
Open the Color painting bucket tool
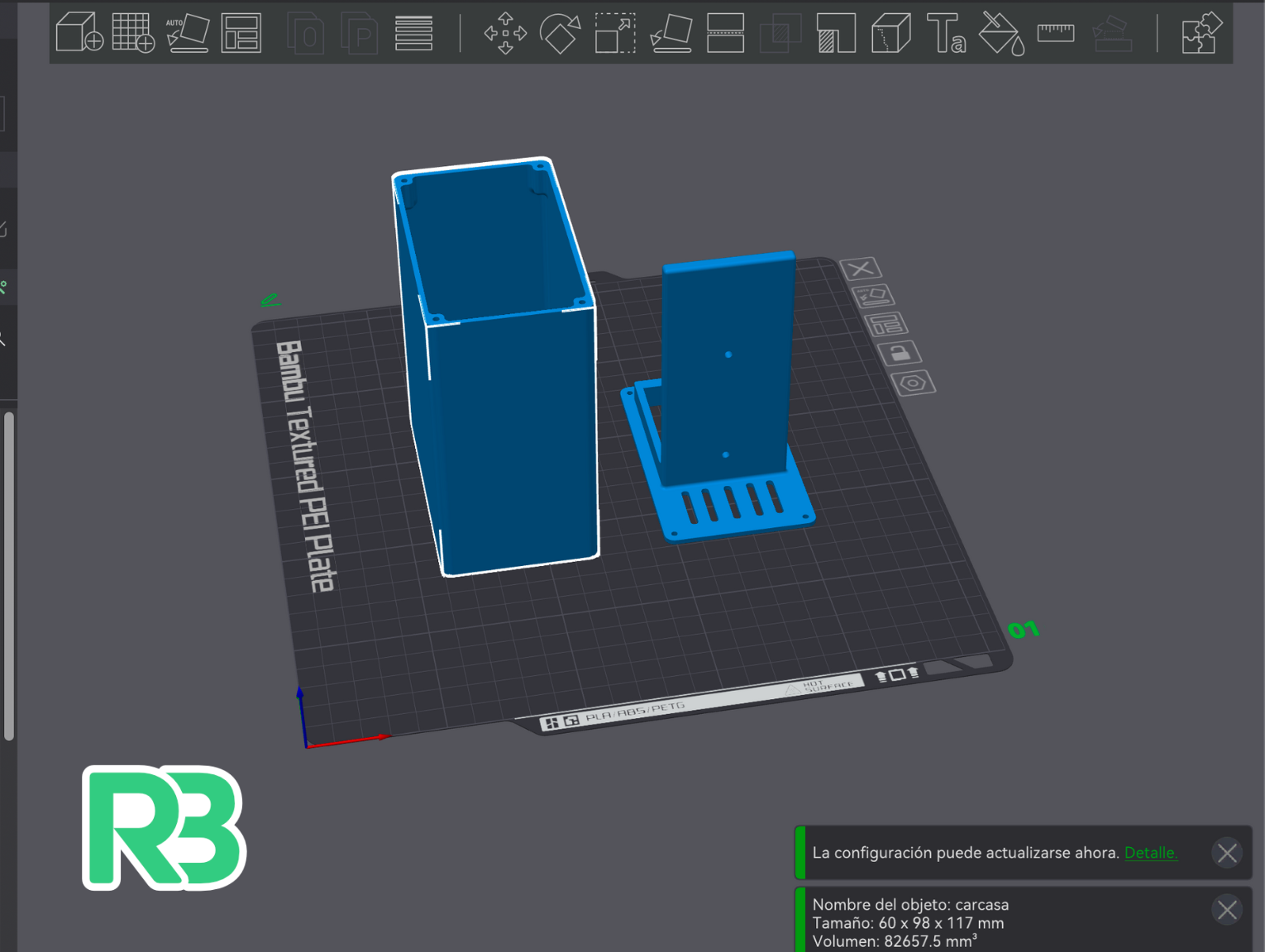coord(1001,33)
